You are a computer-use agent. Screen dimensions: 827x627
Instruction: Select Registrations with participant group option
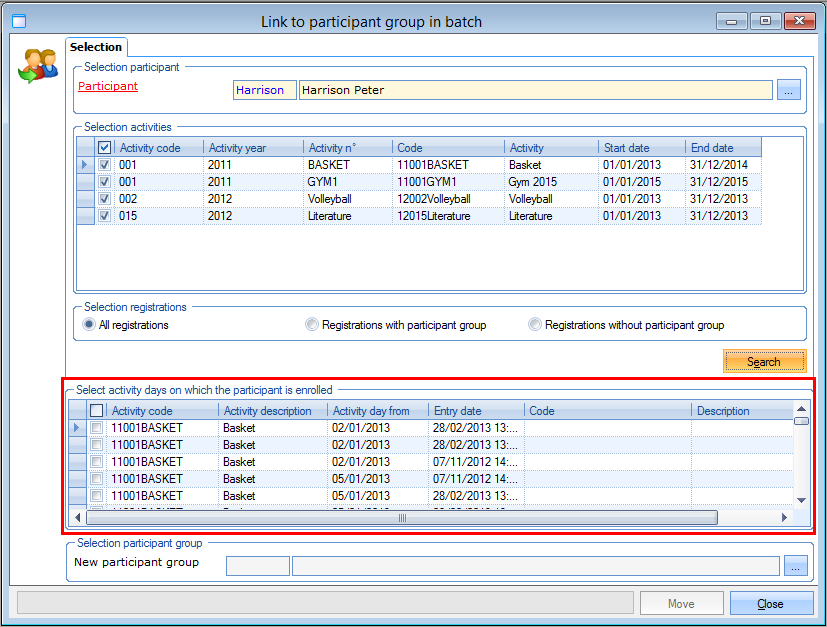(x=312, y=325)
